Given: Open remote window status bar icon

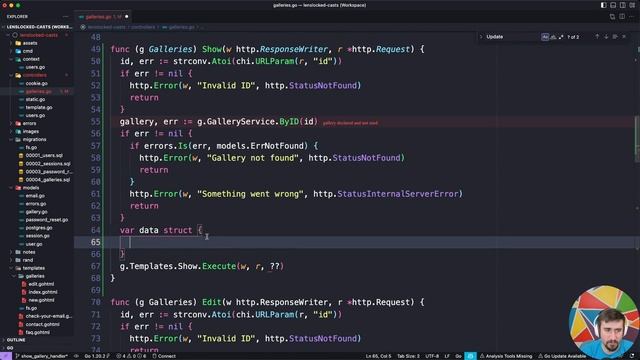Looking at the screenshot, I should coord(6,356).
